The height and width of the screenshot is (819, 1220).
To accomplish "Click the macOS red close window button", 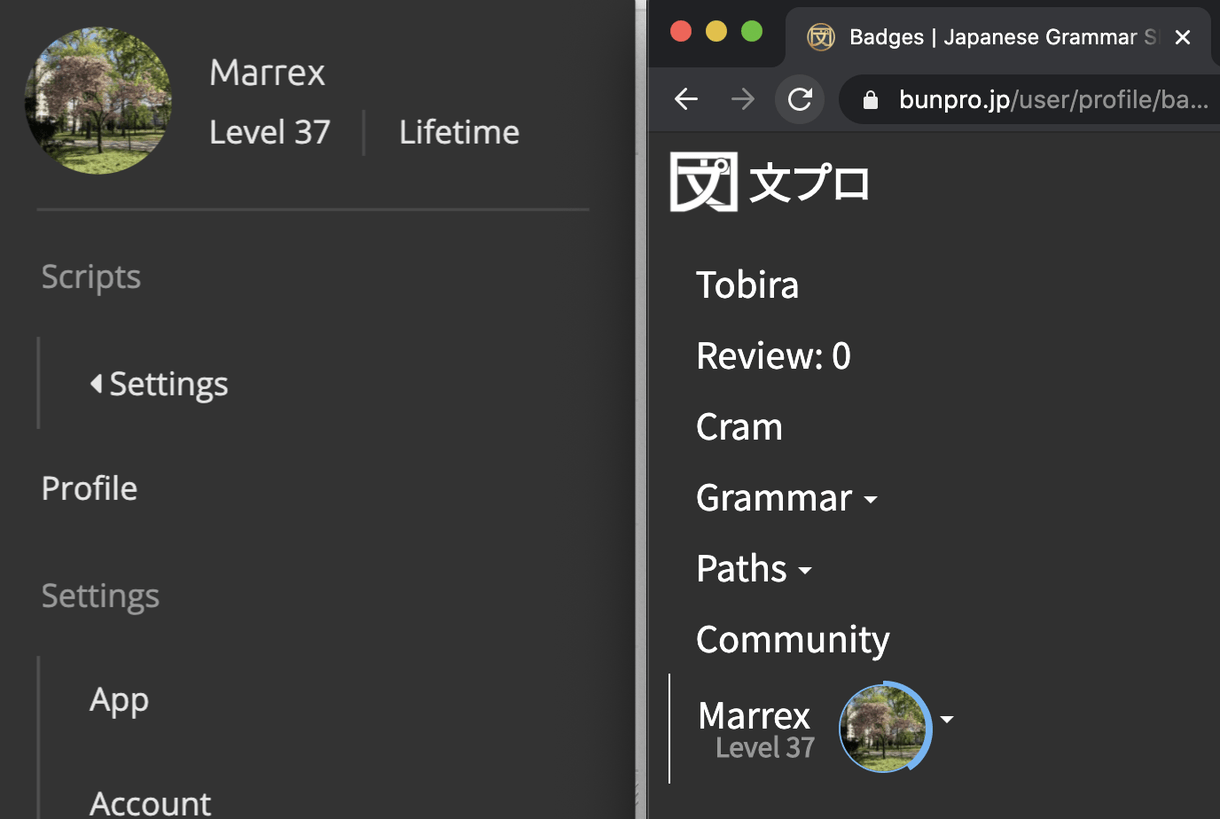I will pyautogui.click(x=681, y=32).
